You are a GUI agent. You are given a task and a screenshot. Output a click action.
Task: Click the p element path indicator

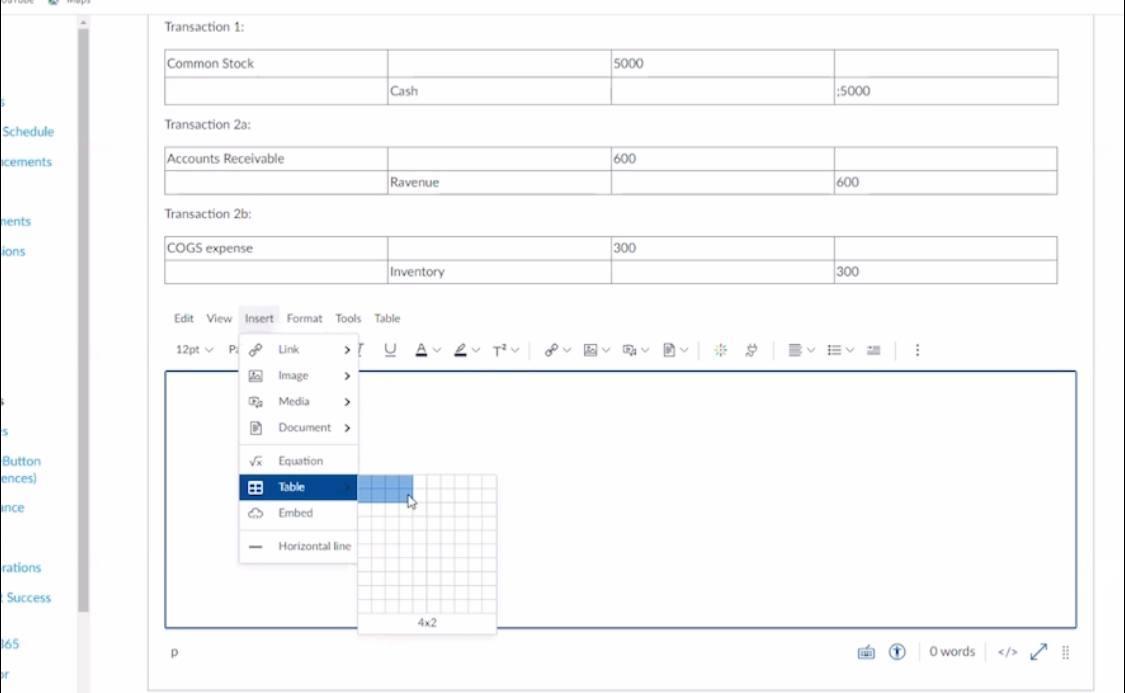coord(174,652)
